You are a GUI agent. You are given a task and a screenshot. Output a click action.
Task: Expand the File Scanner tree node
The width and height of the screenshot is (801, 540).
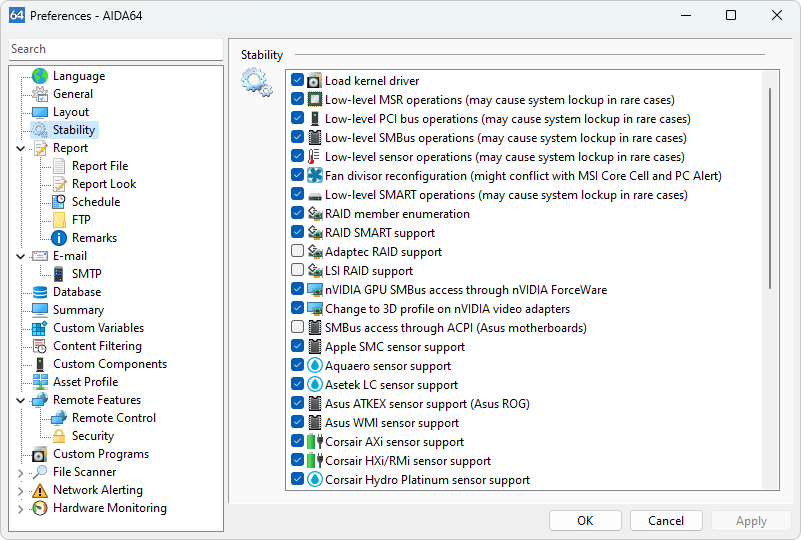pyautogui.click(x=20, y=473)
